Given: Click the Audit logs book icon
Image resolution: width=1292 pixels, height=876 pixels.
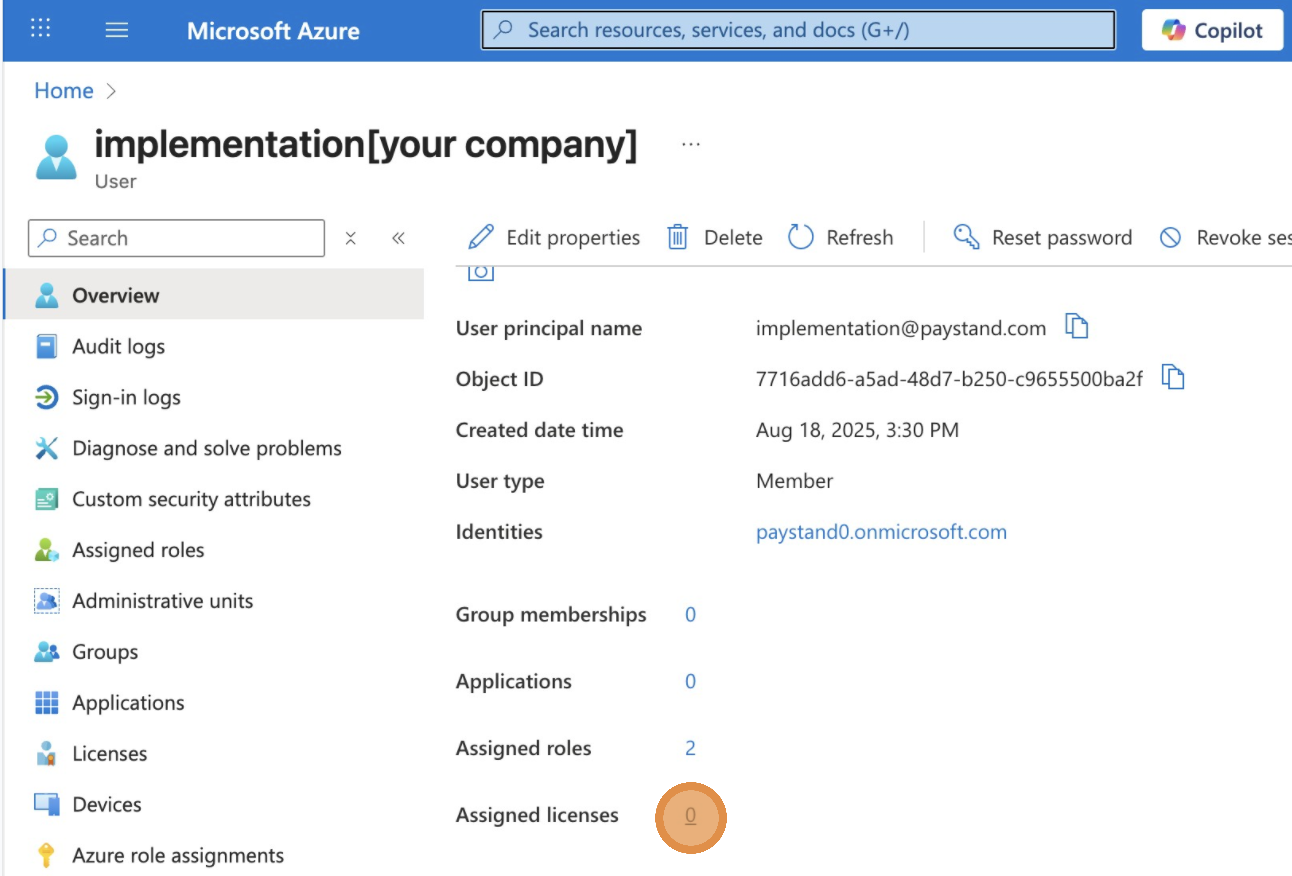Looking at the screenshot, I should click(46, 347).
